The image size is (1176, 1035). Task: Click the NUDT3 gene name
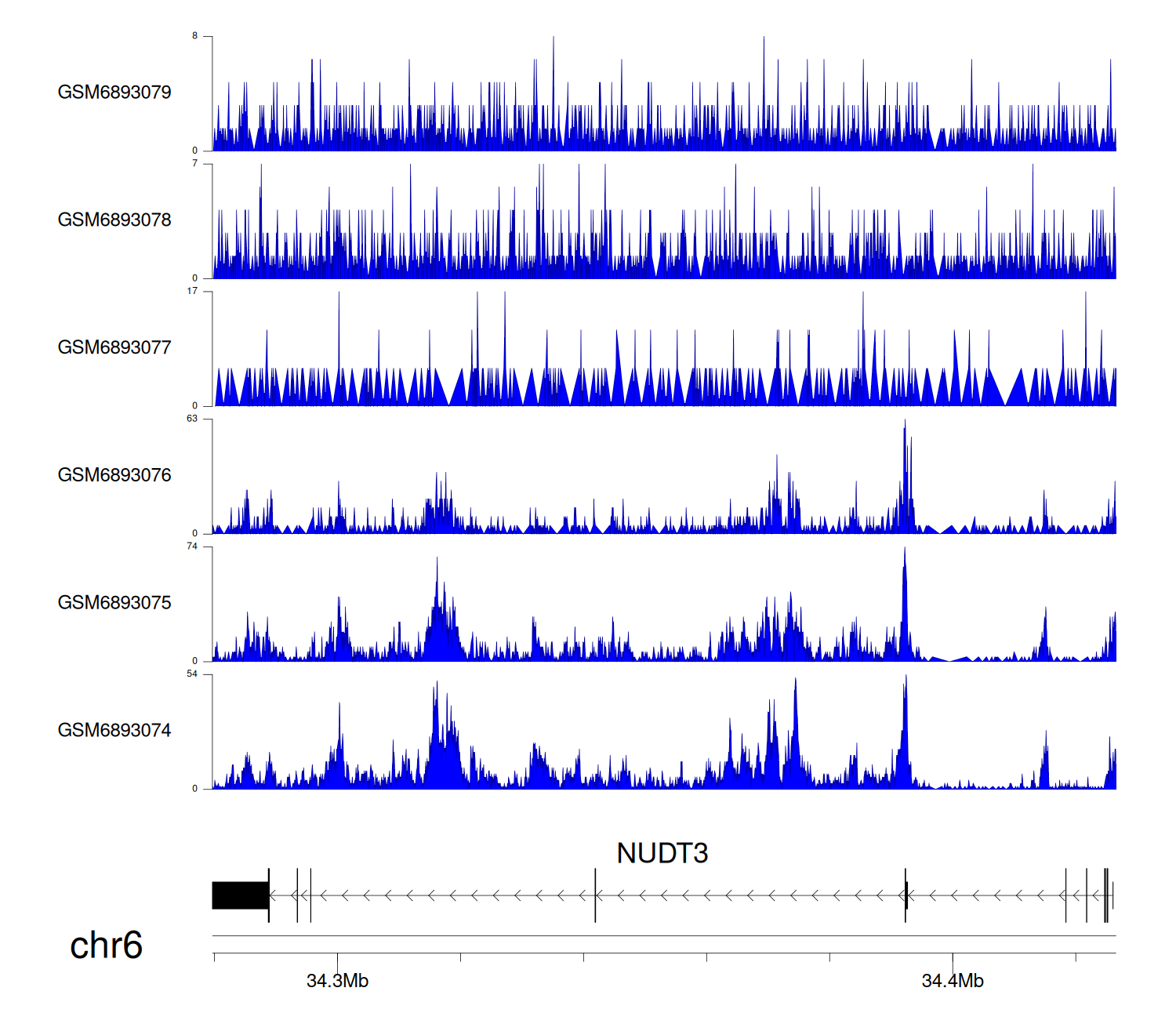click(662, 853)
